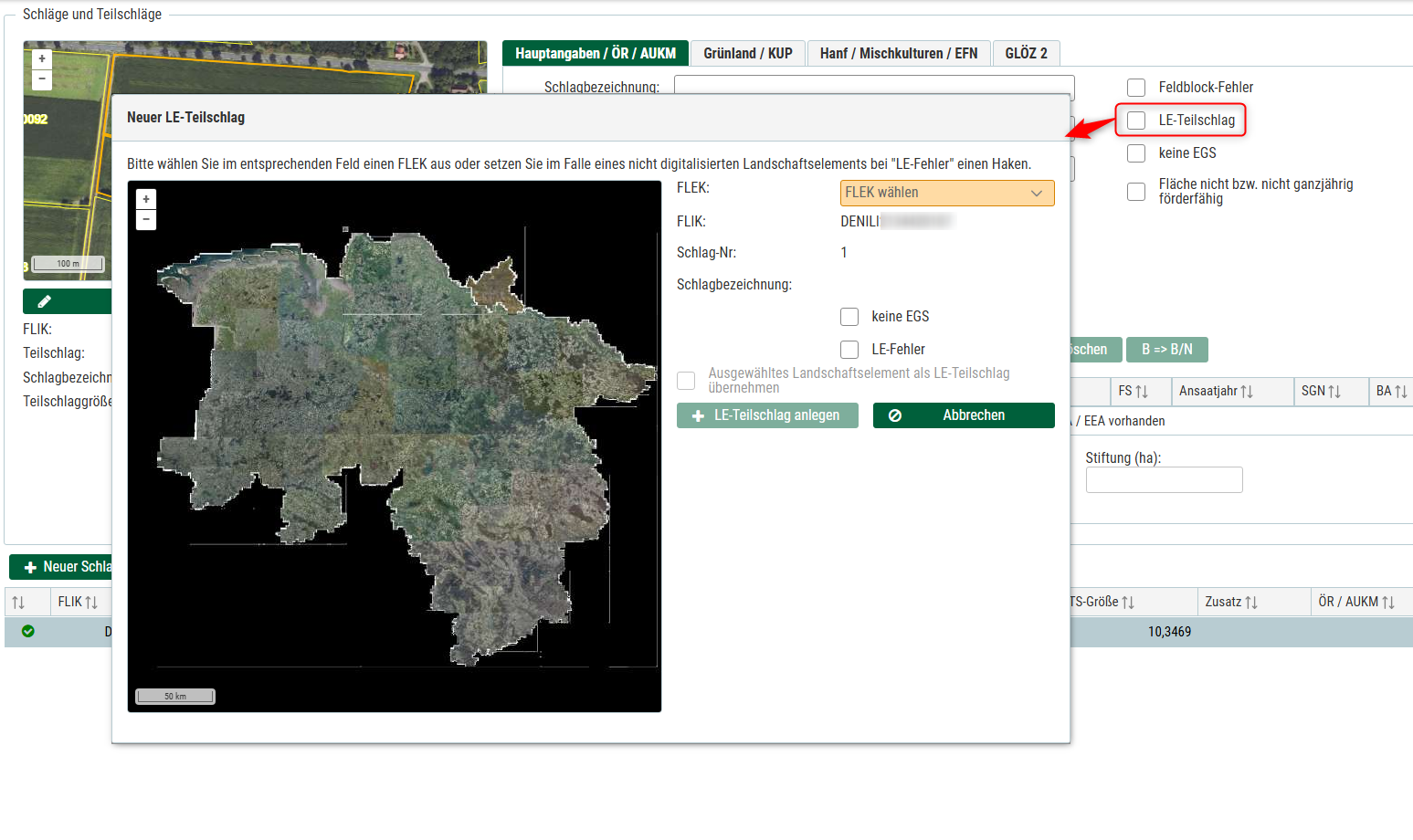Switch to the Grünland / KUP tab

tap(747, 54)
